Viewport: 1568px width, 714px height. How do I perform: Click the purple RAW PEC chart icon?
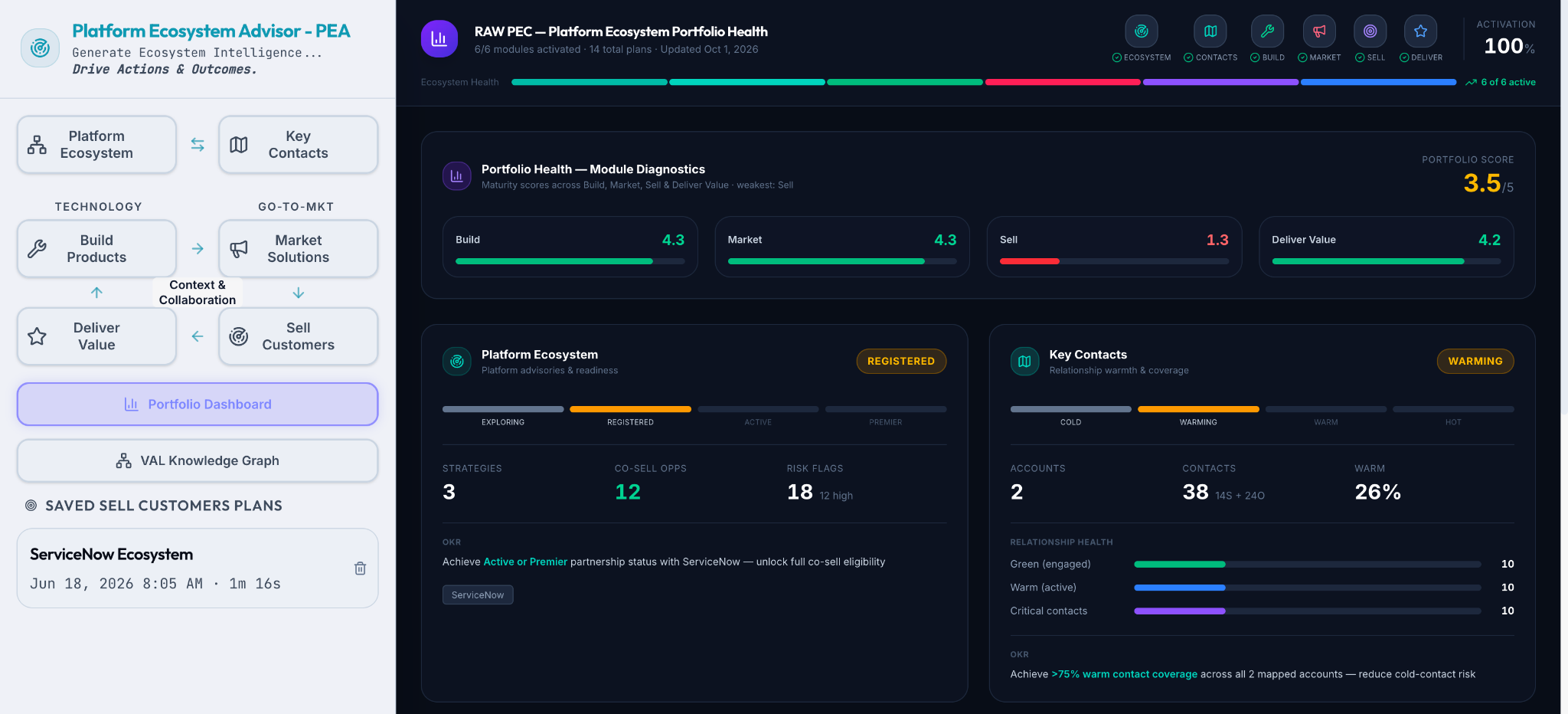click(x=439, y=39)
